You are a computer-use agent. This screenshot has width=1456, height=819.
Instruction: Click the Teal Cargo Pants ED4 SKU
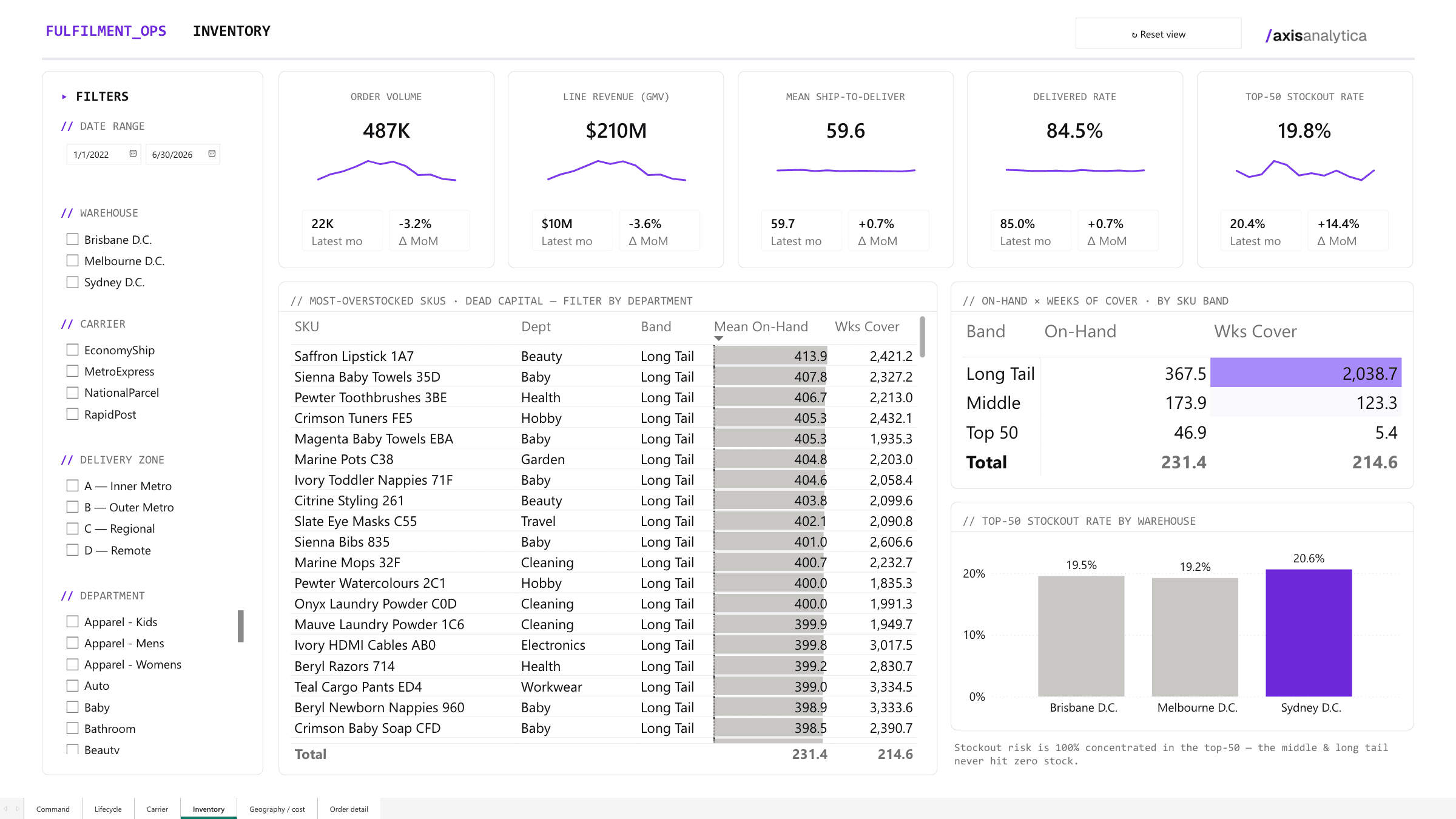tap(358, 687)
